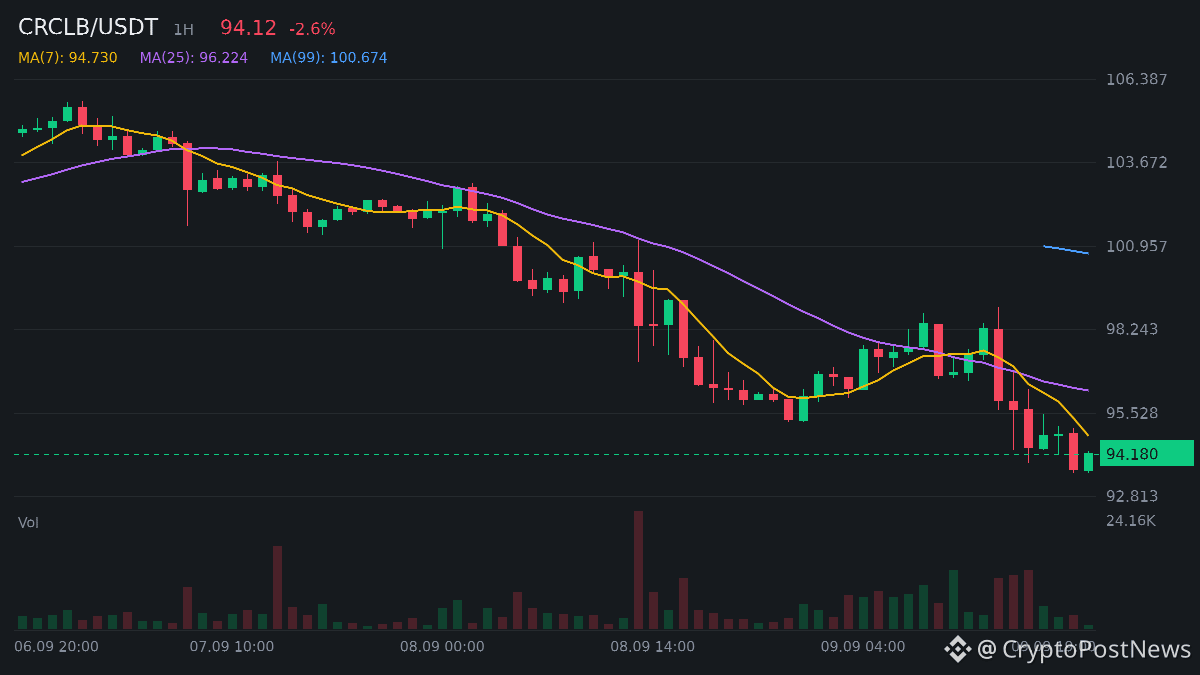Click the 08.09 00:00 time marker
This screenshot has height=675, width=1200.
(x=442, y=647)
